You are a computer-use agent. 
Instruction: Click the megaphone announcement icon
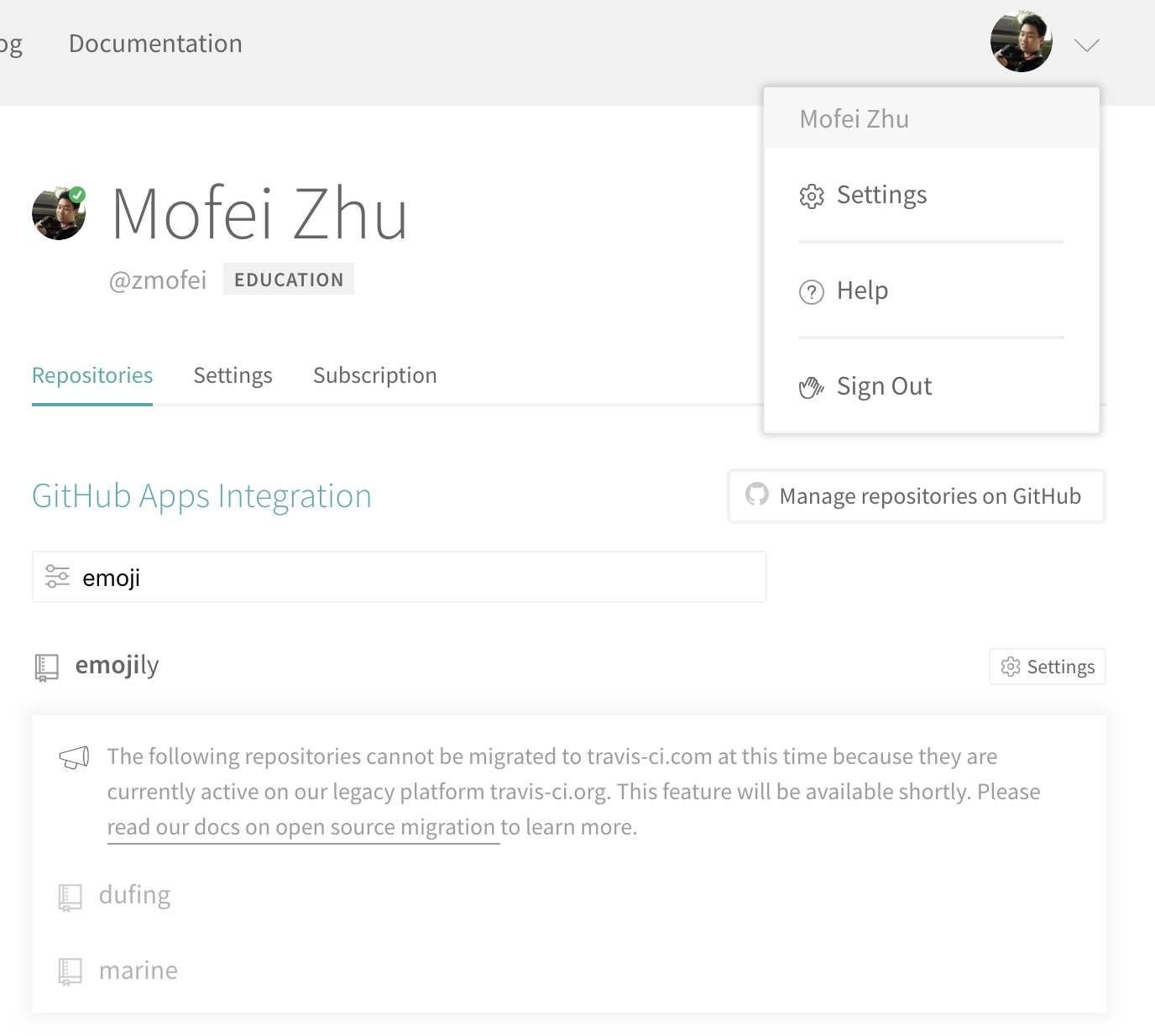(x=74, y=758)
